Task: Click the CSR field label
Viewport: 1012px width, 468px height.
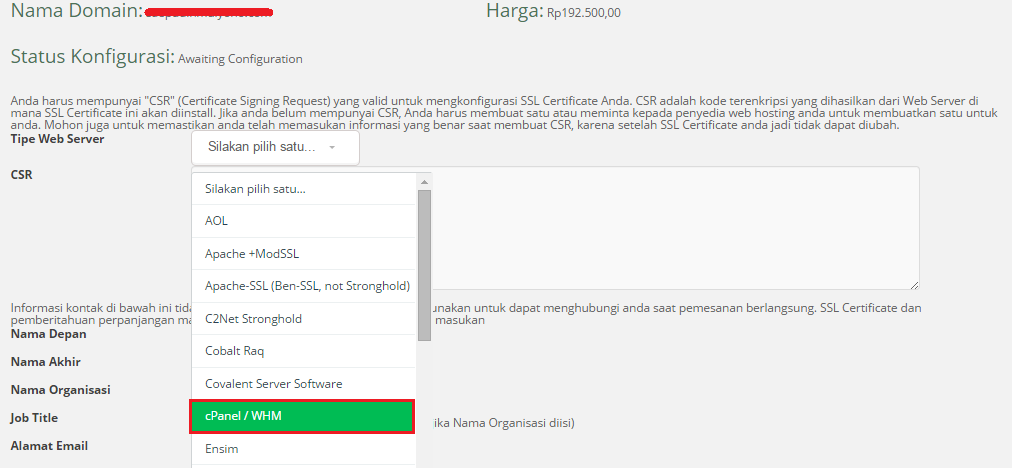Action: [x=21, y=174]
